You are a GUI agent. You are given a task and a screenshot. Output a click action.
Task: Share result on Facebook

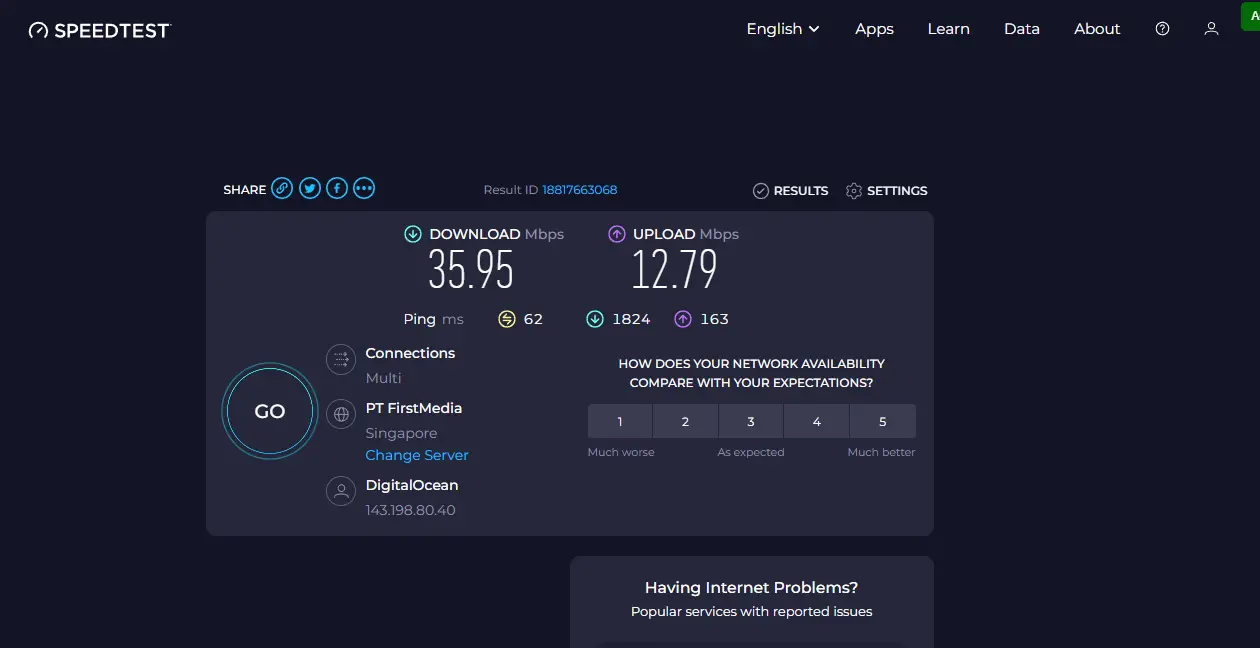[x=337, y=188]
